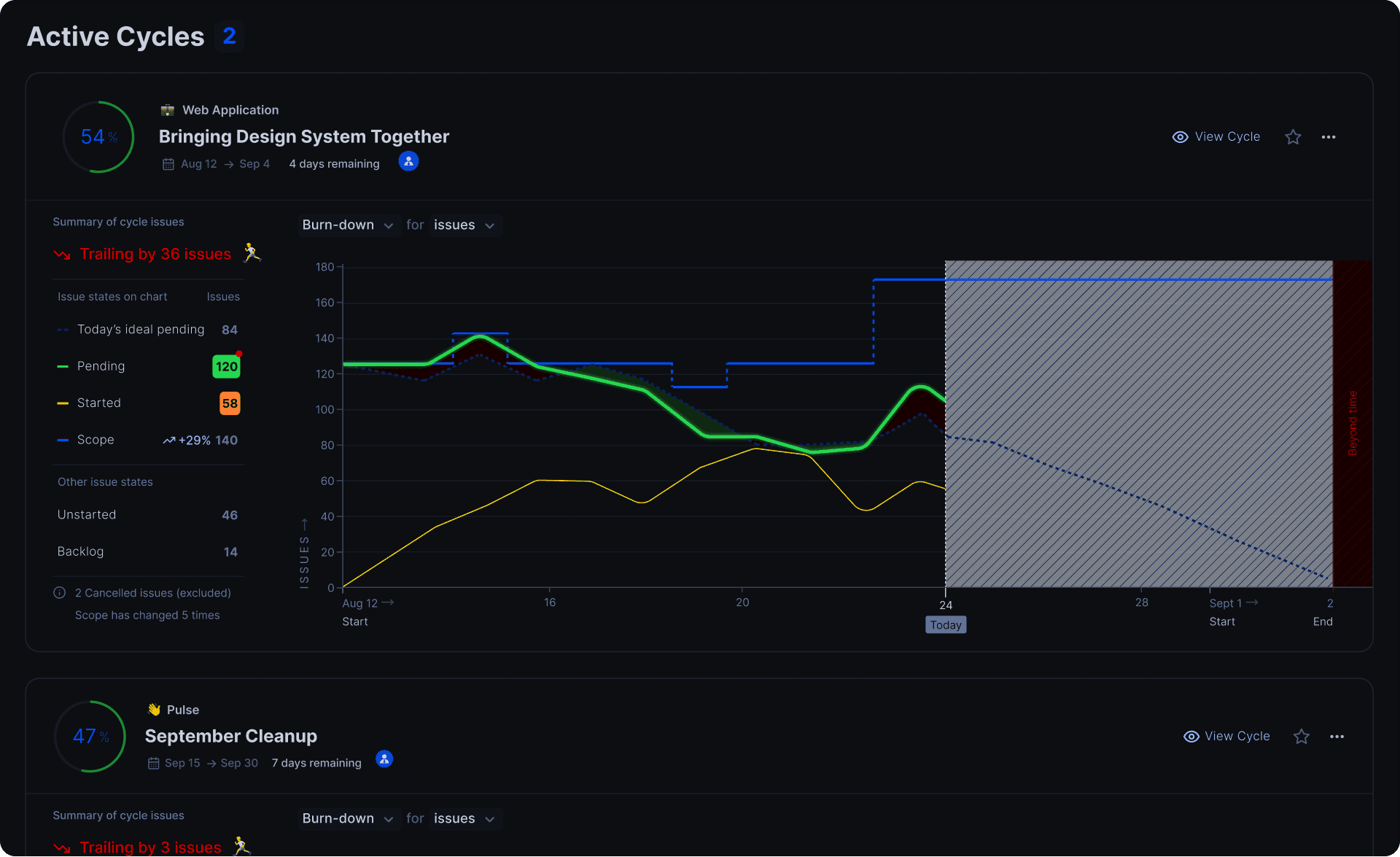Click the End label at date 2 on timeline
The width and height of the screenshot is (1400, 857).
click(1323, 622)
